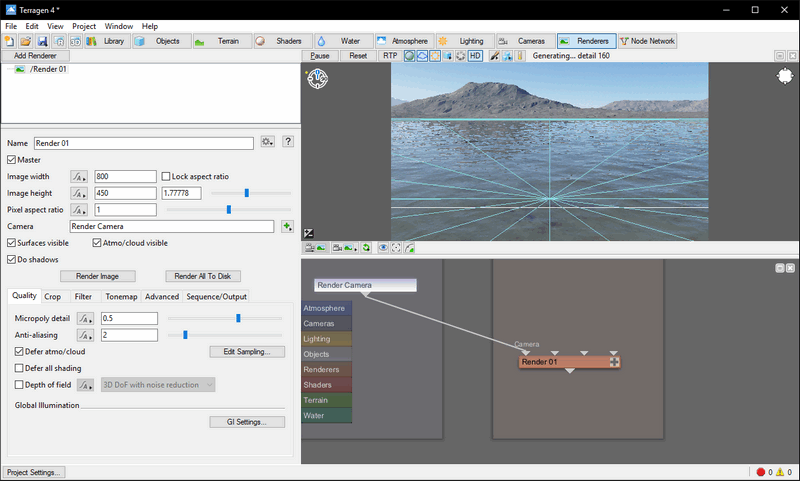Open the Project menu
This screenshot has width=800, height=481.
click(84, 27)
